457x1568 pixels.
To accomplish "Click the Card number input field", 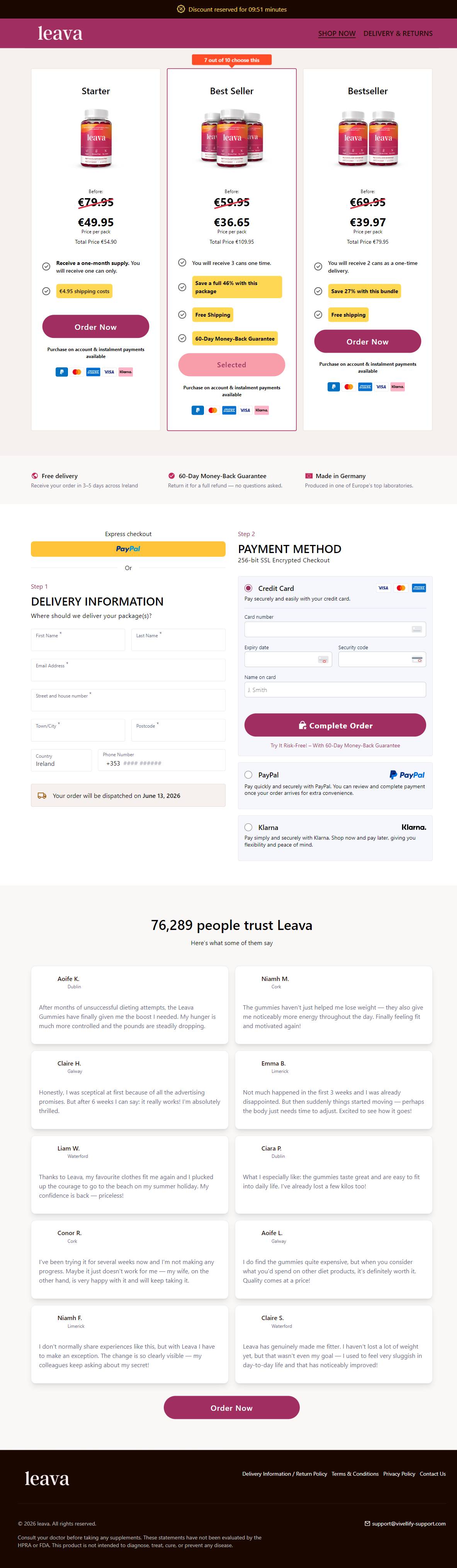I will click(x=335, y=629).
